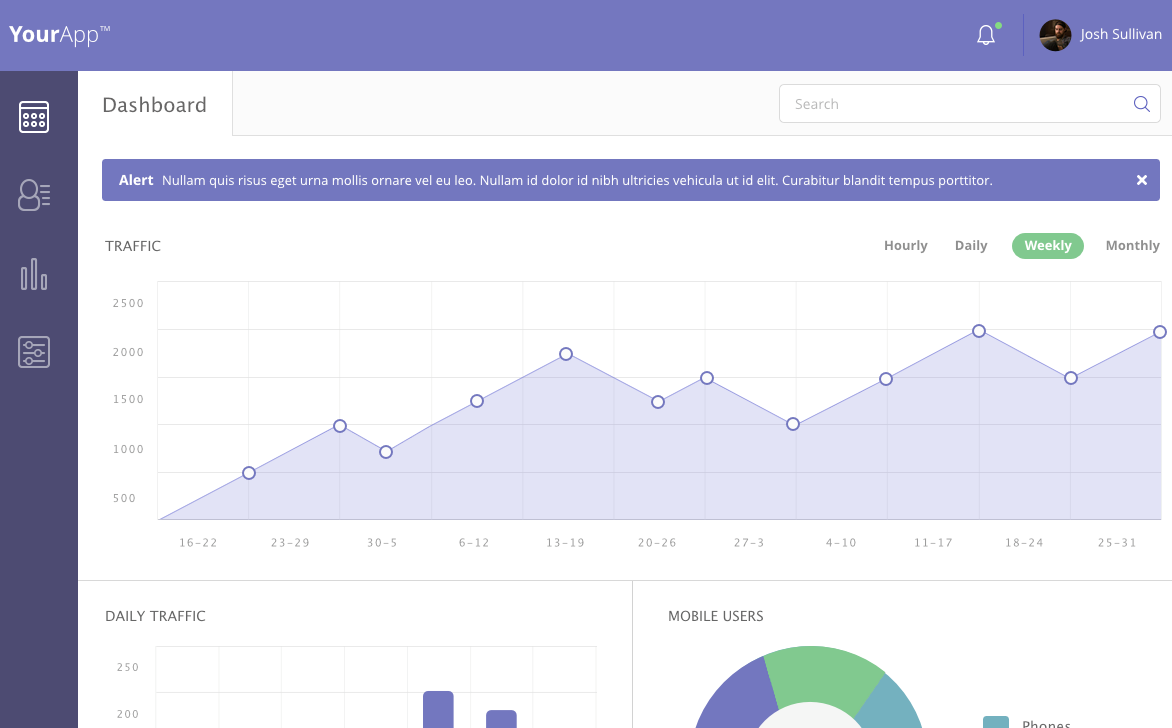Image resolution: width=1172 pixels, height=728 pixels.
Task: Click the 13-19 week peak data point
Action: [566, 354]
